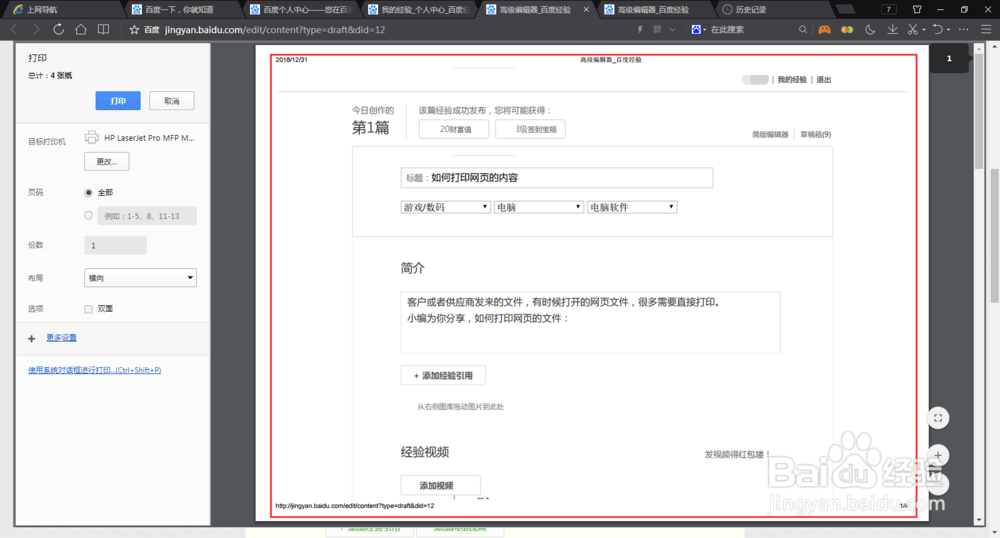This screenshot has width=1000, height=538.
Task: Open the game controller toolbar icon
Action: click(x=825, y=29)
